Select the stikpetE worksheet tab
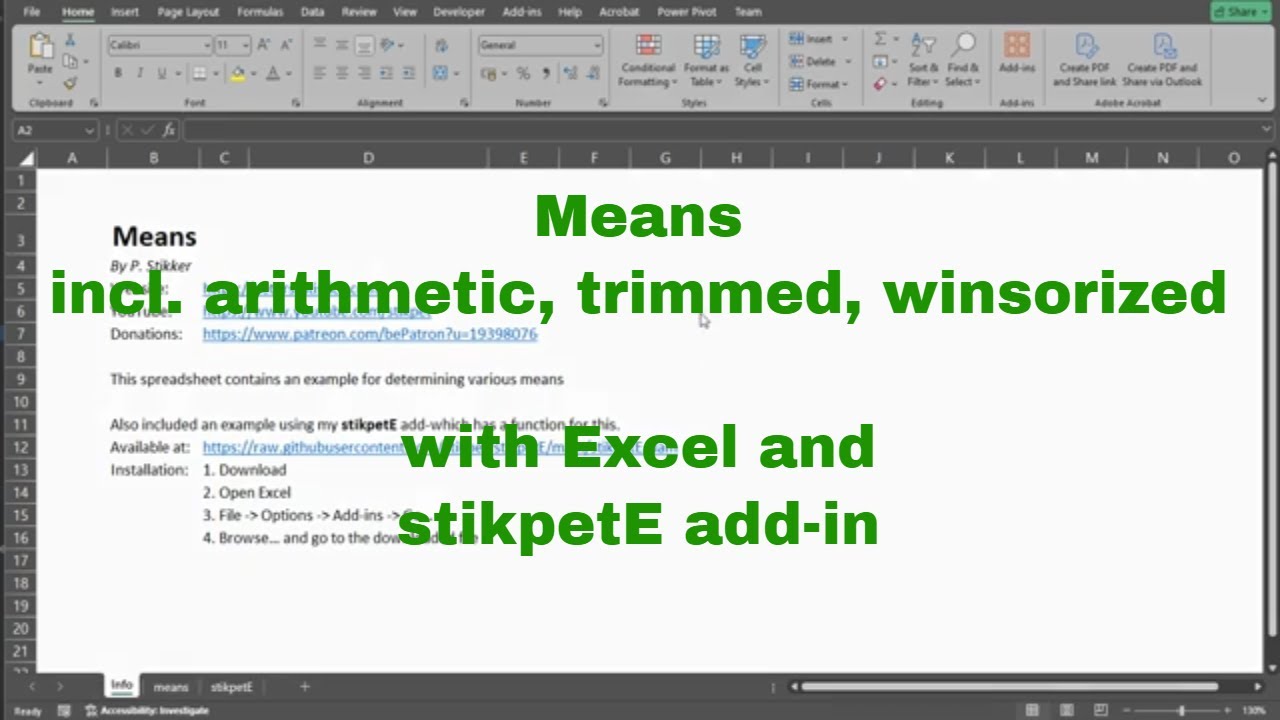This screenshot has height=720, width=1280. (231, 687)
